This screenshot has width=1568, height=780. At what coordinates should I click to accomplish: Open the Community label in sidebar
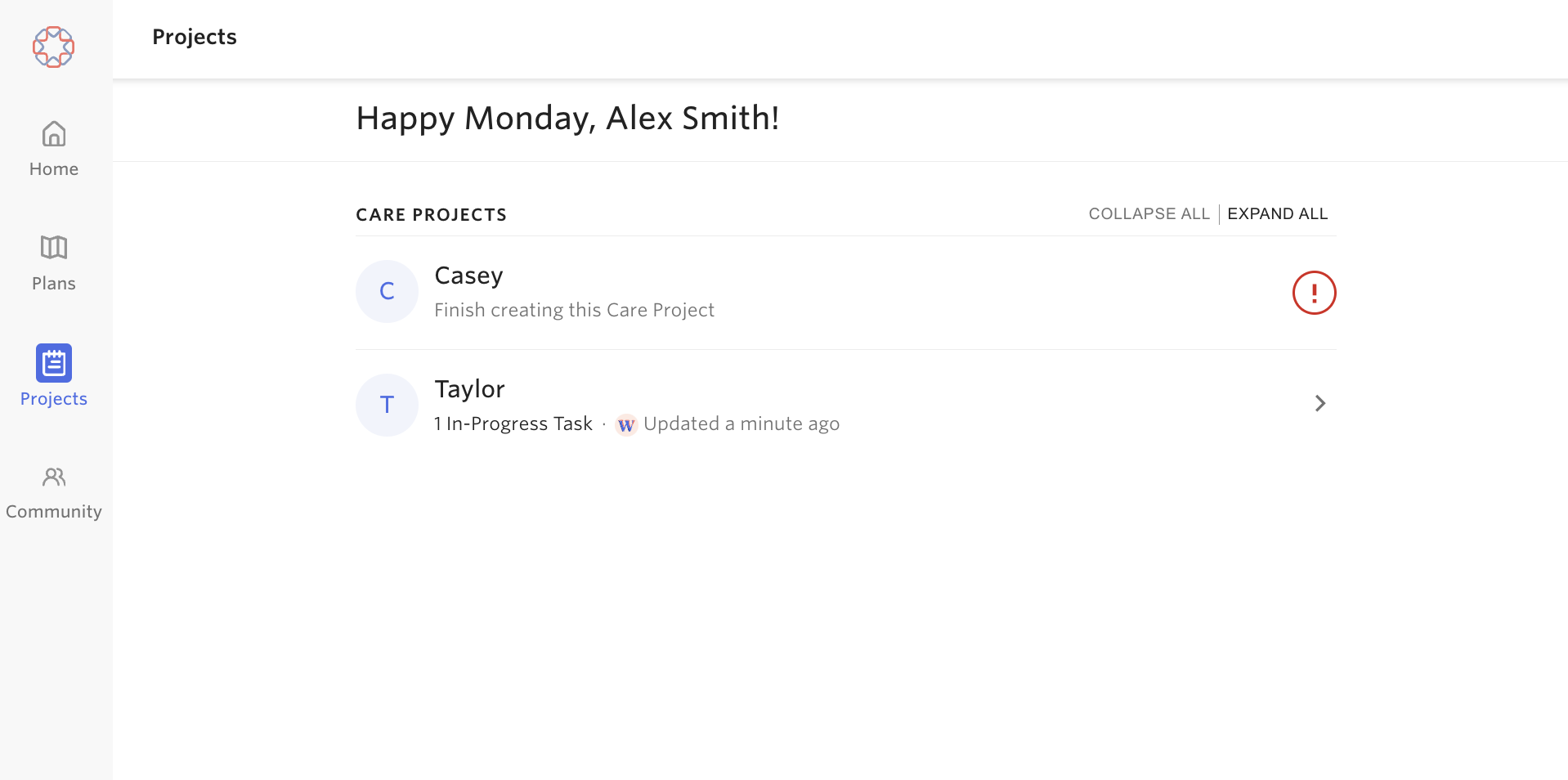(54, 512)
